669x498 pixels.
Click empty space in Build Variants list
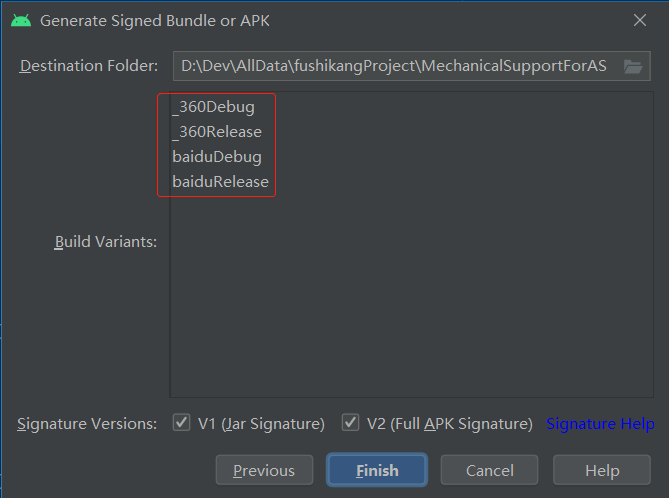(x=410, y=300)
